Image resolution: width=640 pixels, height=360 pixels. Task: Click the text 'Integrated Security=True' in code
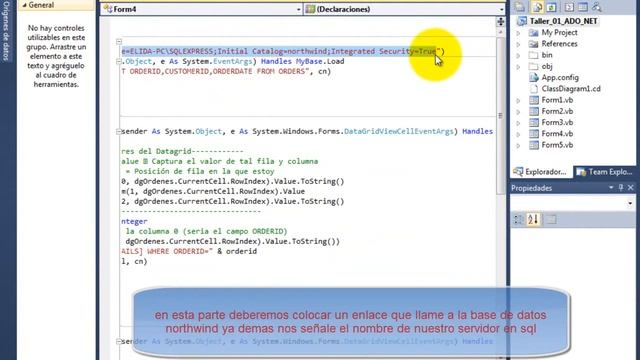coord(383,51)
